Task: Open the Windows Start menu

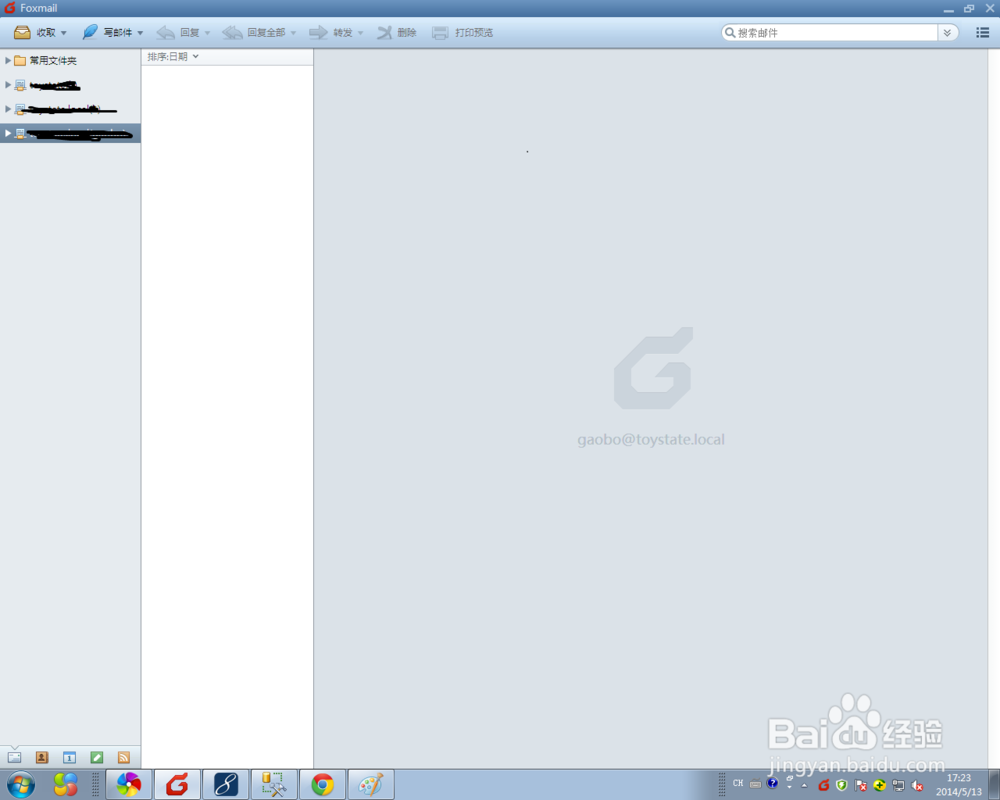Action: [x=21, y=785]
